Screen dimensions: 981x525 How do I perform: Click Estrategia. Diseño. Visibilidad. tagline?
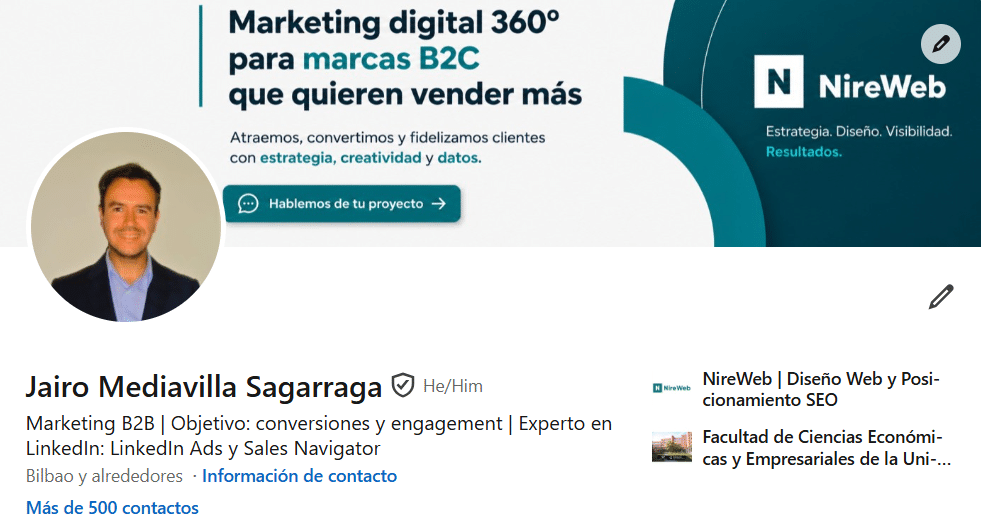pyautogui.click(x=858, y=131)
